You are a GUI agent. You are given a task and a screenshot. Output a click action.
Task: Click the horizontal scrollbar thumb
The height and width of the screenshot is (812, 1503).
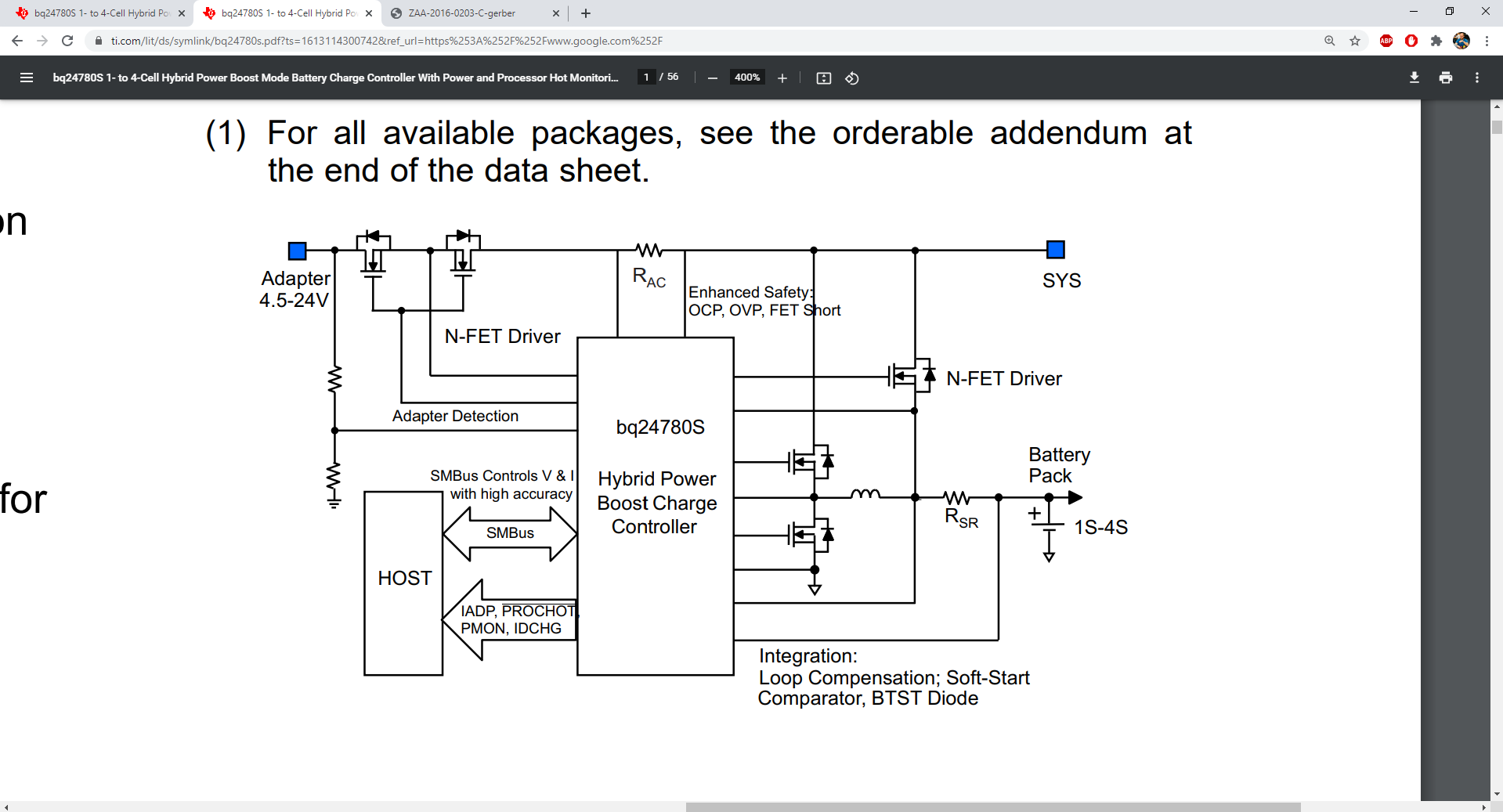(993, 807)
